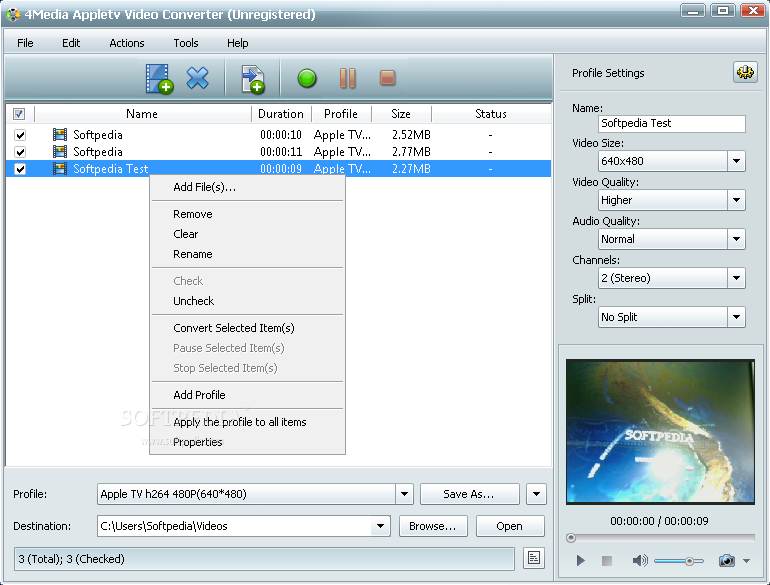
Task: Stop the preview playback
Action: (607, 560)
